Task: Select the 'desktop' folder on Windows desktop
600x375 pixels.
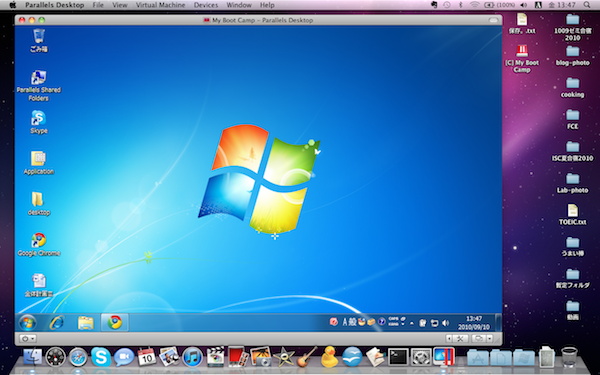Action: point(39,204)
